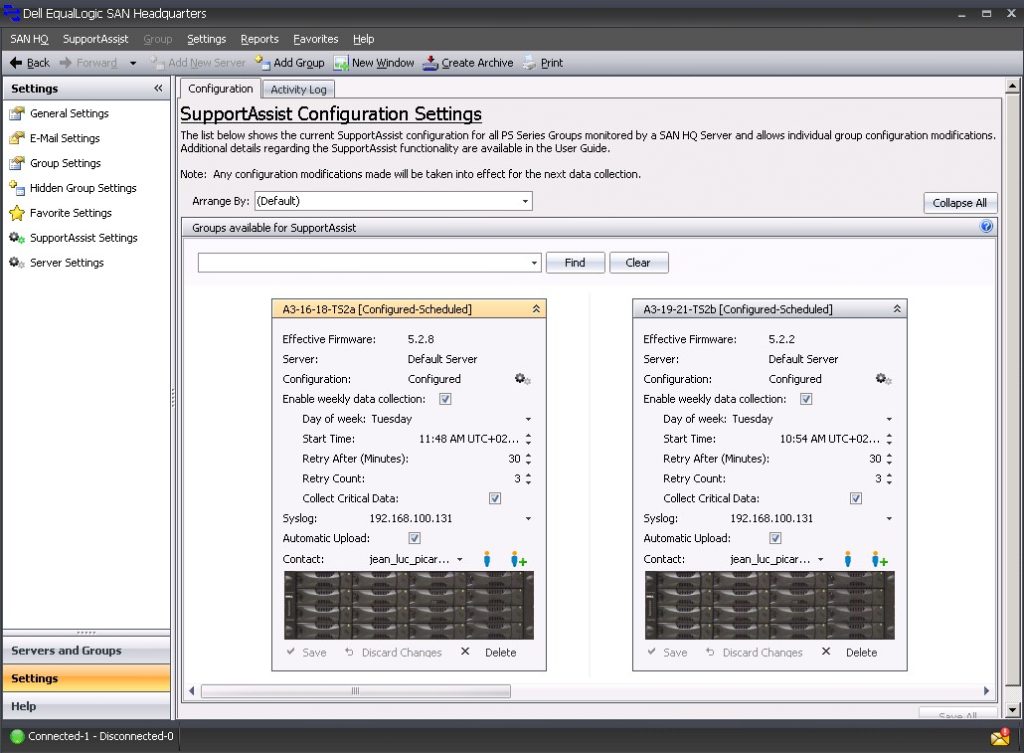1024x753 pixels.
Task: Open the Arrange By dropdown
Action: (525, 201)
